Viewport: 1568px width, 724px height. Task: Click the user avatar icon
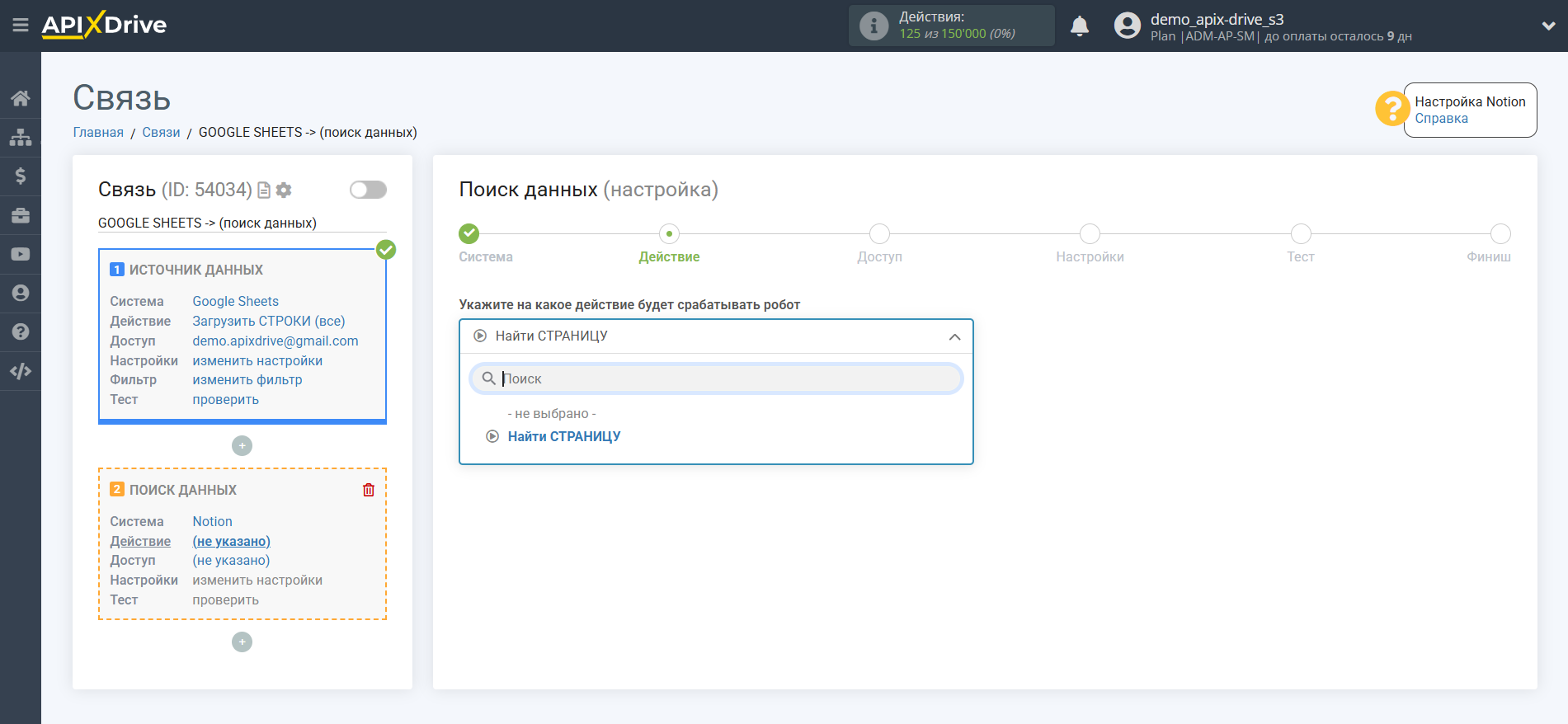(1127, 26)
